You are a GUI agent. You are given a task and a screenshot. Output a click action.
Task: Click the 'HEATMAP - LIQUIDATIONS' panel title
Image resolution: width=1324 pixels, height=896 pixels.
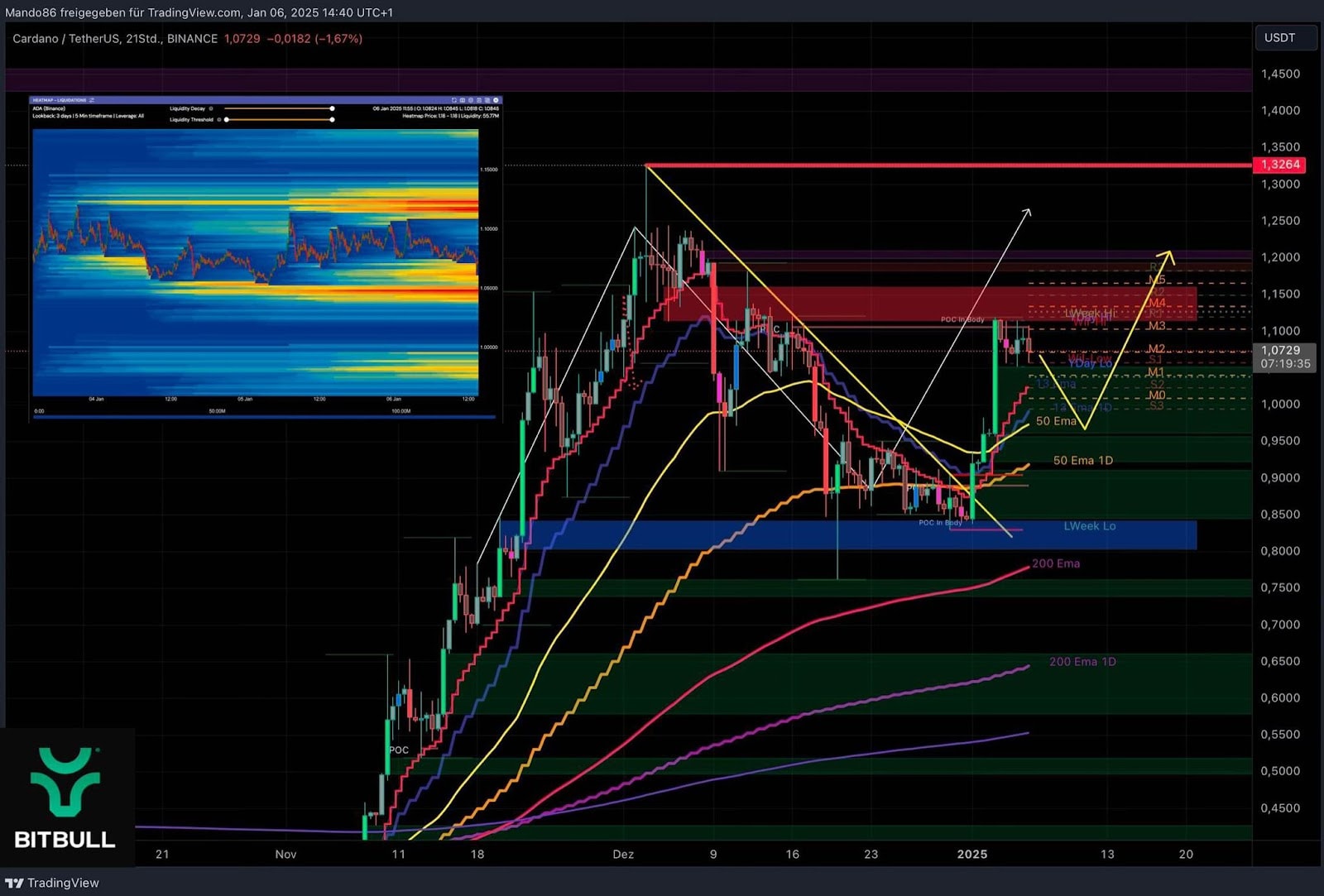pos(59,100)
